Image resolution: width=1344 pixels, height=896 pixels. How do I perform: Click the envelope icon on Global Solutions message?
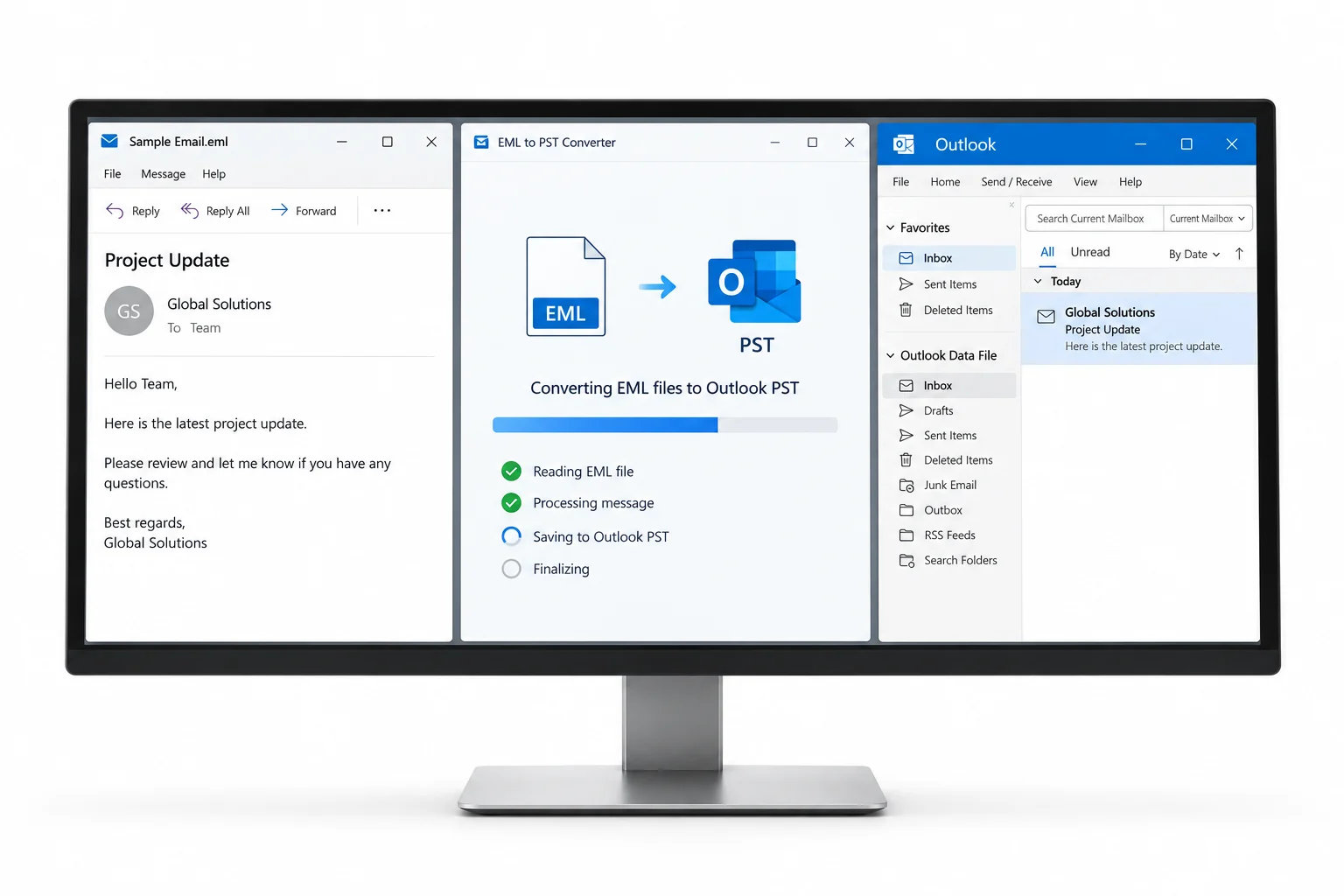click(1046, 317)
